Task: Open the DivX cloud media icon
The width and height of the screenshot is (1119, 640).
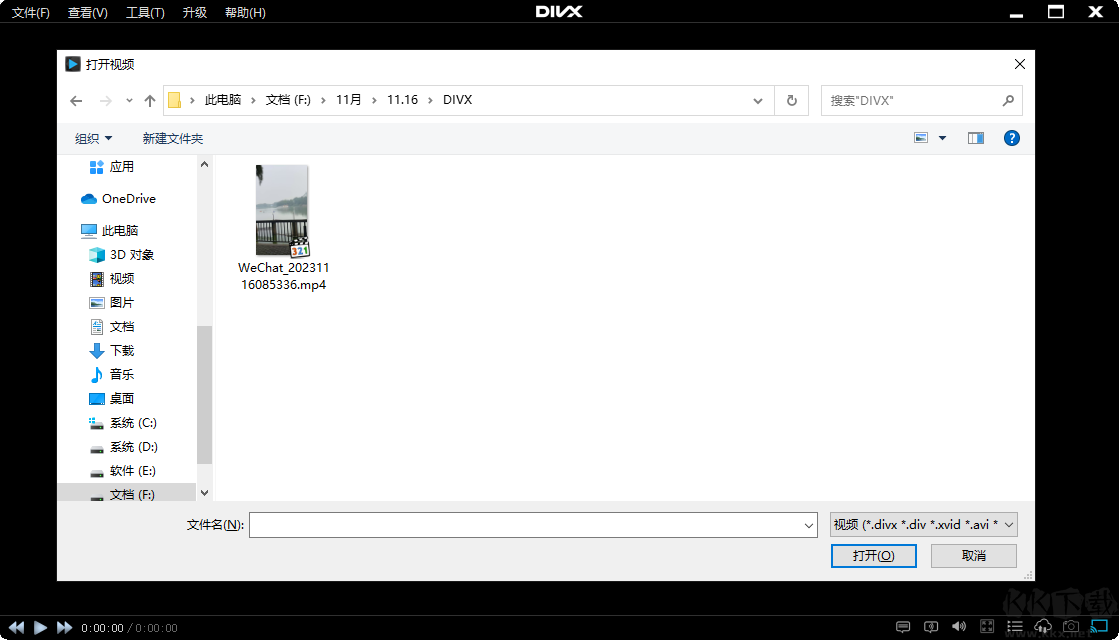Action: coord(1043,627)
